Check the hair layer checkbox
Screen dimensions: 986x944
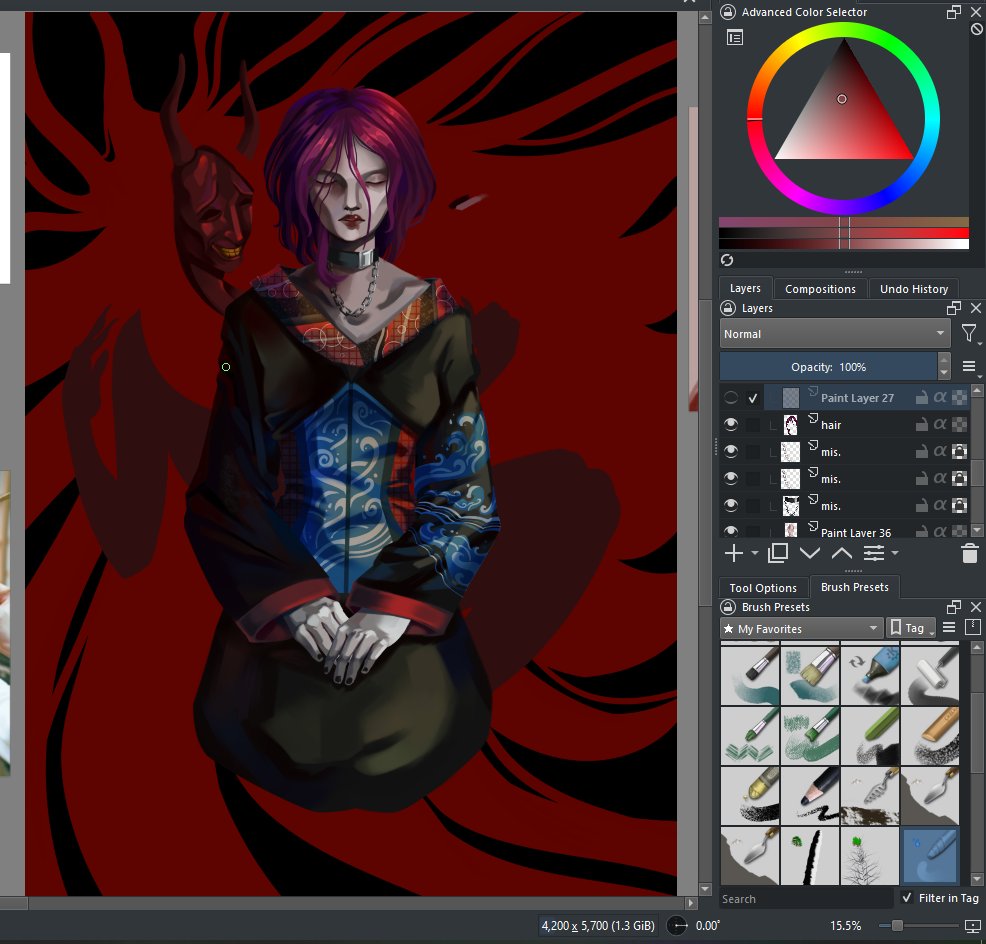pos(753,425)
